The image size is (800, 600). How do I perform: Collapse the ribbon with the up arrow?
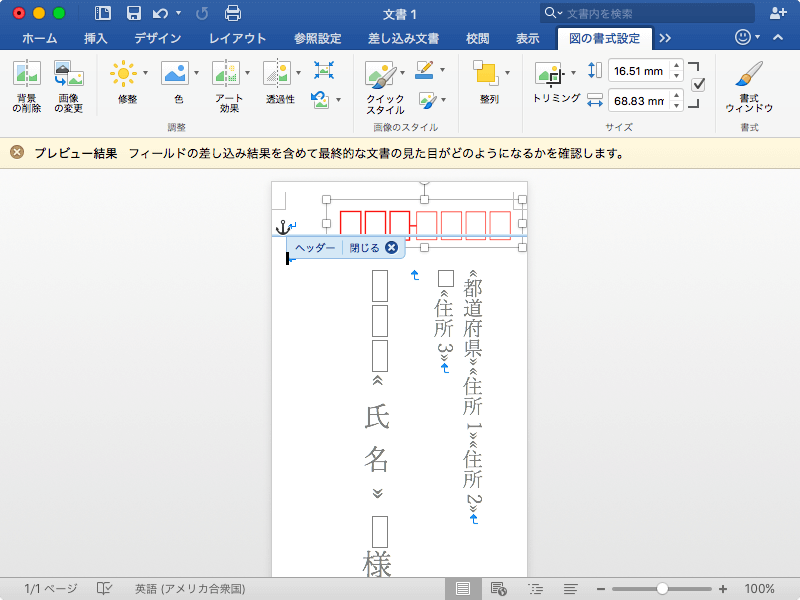click(778, 37)
